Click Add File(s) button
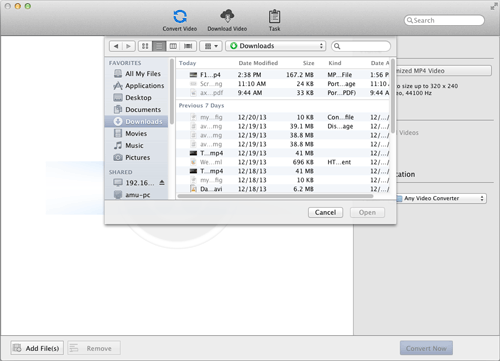Viewport: 500px width, 361px height. [37, 348]
